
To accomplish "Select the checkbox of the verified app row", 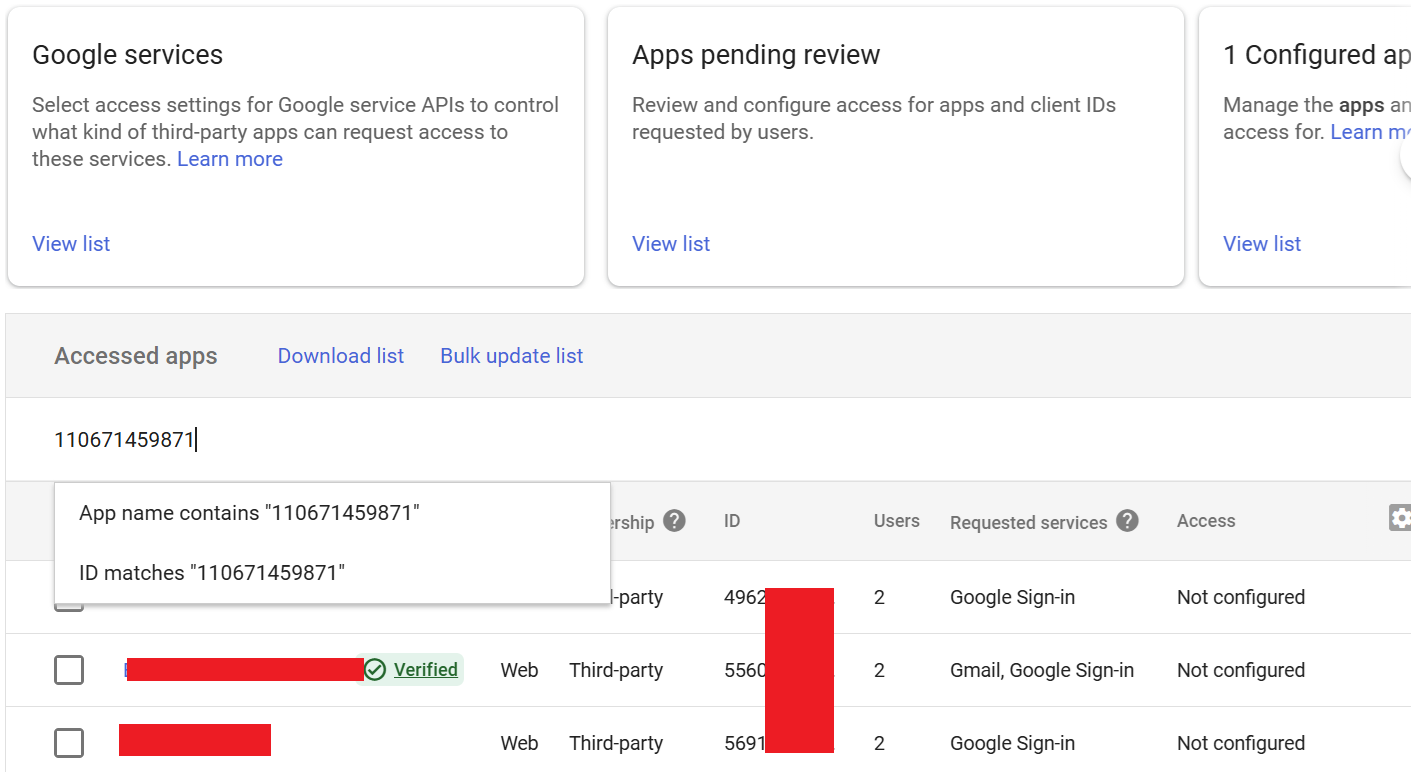I will [x=69, y=670].
